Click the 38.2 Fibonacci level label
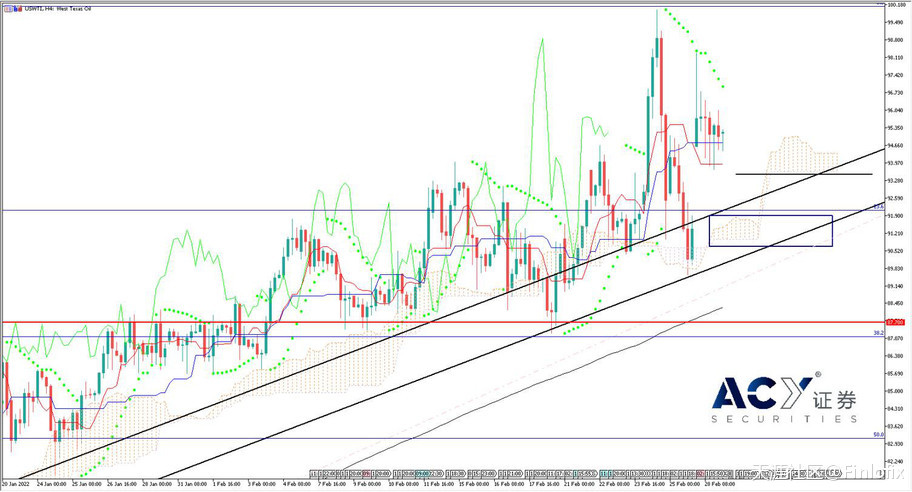The height and width of the screenshot is (492, 912). click(x=879, y=333)
